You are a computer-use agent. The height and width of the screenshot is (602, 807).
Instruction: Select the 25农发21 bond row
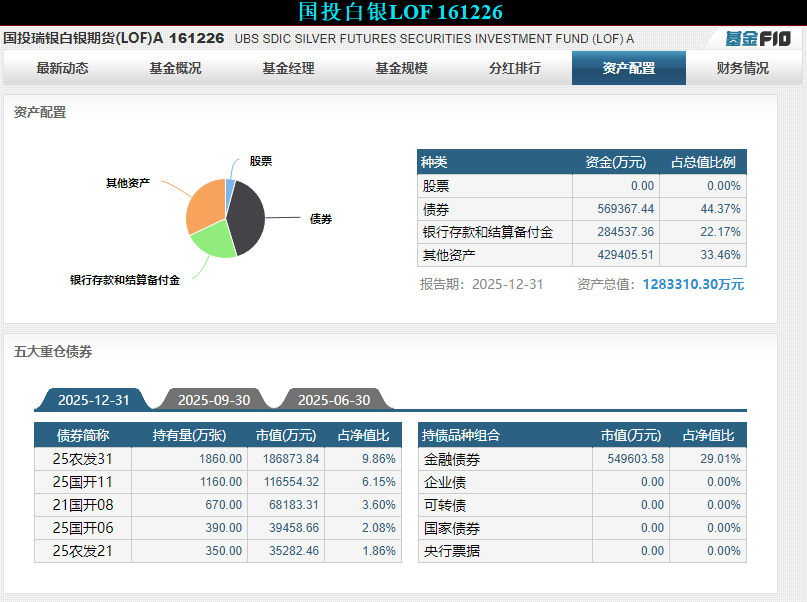(218, 551)
